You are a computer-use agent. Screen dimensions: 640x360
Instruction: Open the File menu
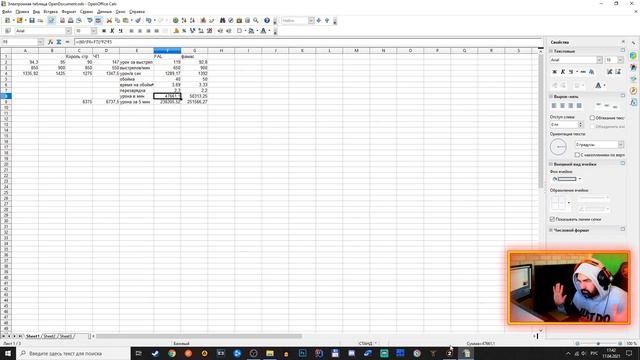[x=7, y=12]
